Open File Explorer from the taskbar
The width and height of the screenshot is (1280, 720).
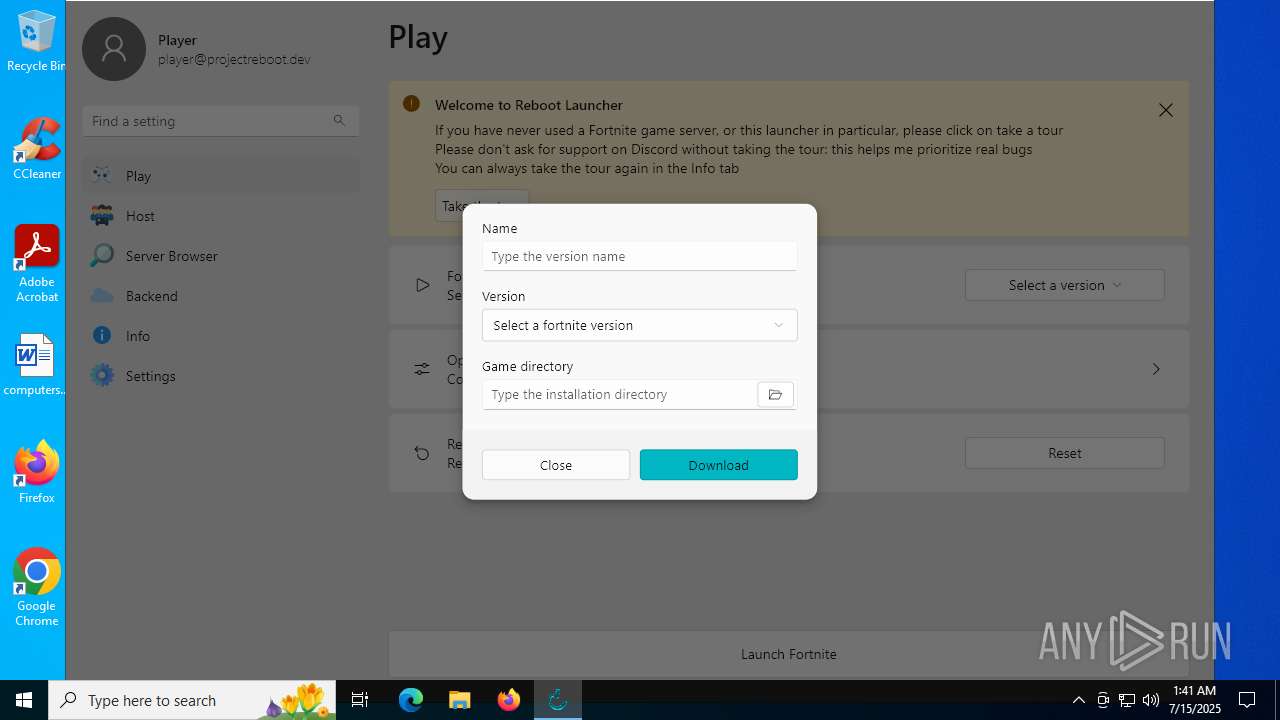click(x=459, y=700)
